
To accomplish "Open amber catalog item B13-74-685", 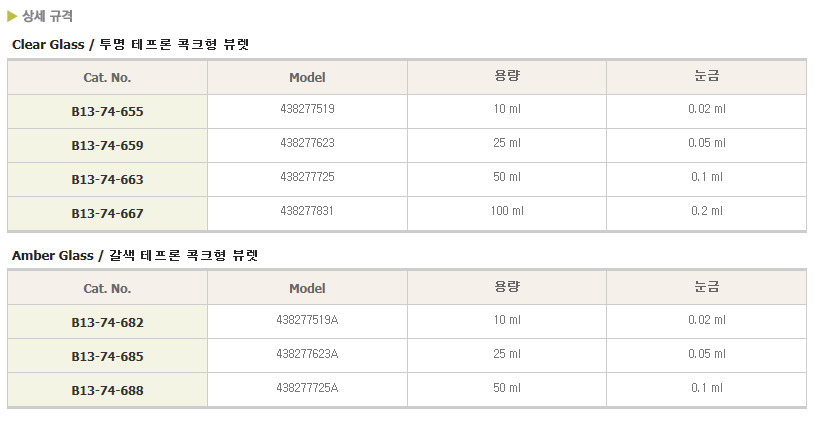I will pos(107,356).
